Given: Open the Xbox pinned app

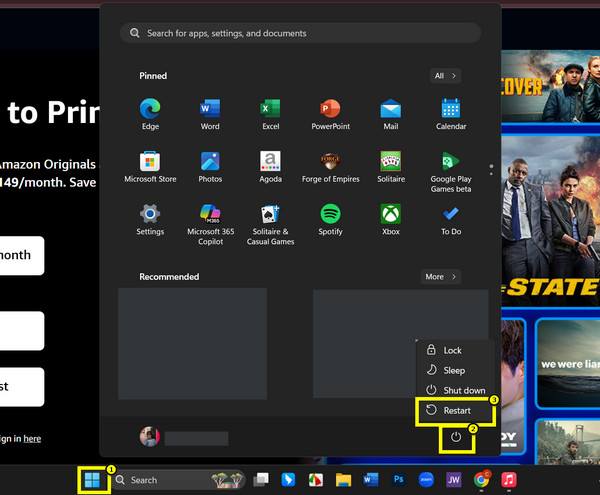Looking at the screenshot, I should click(x=391, y=219).
